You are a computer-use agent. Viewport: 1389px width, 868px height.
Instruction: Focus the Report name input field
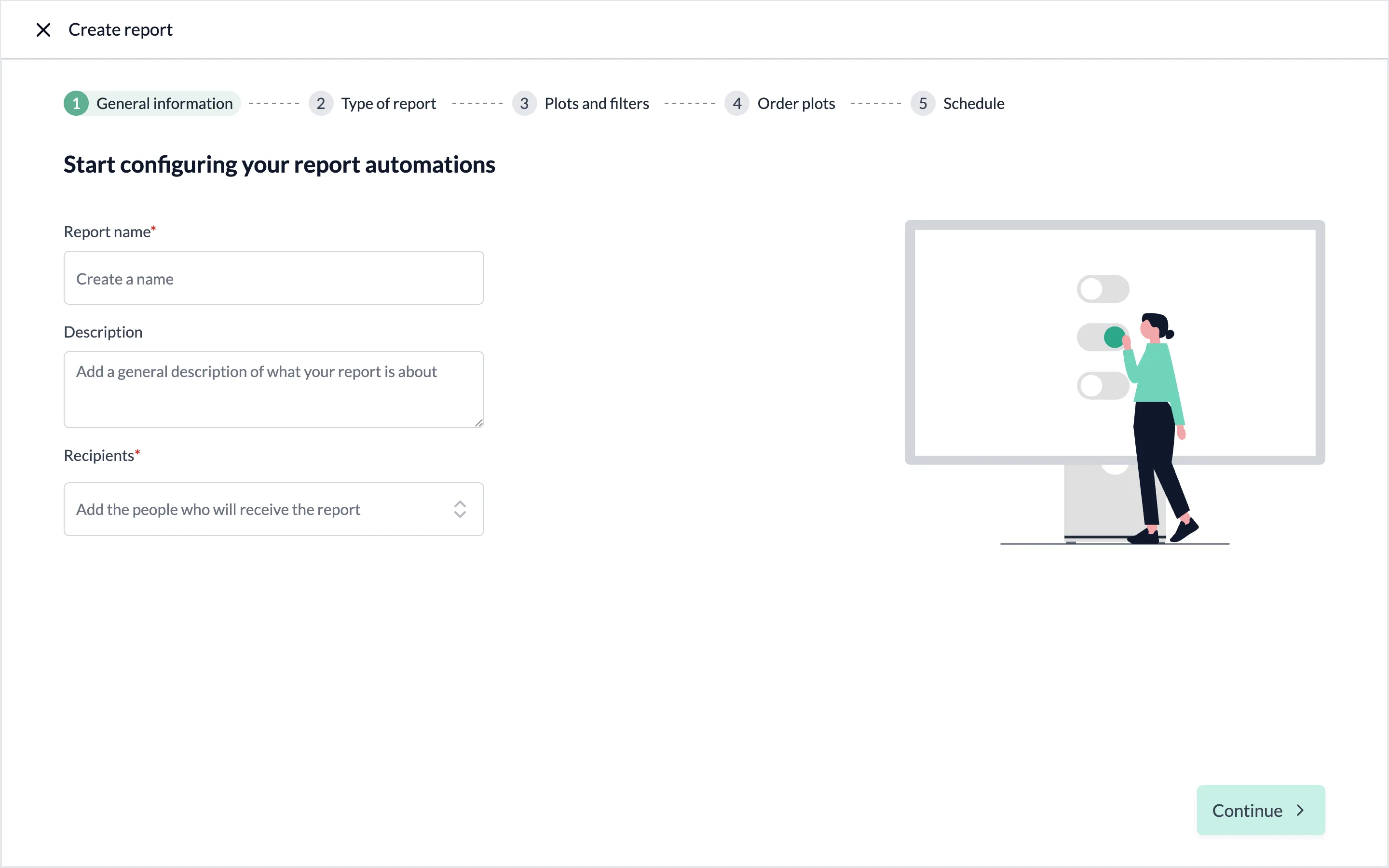274,278
